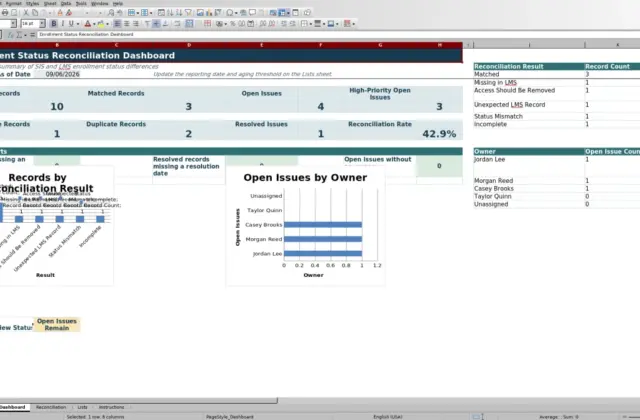Click the Delete Decimal Place icon
Viewport: 640px width, 420px height.
tap(272, 24)
